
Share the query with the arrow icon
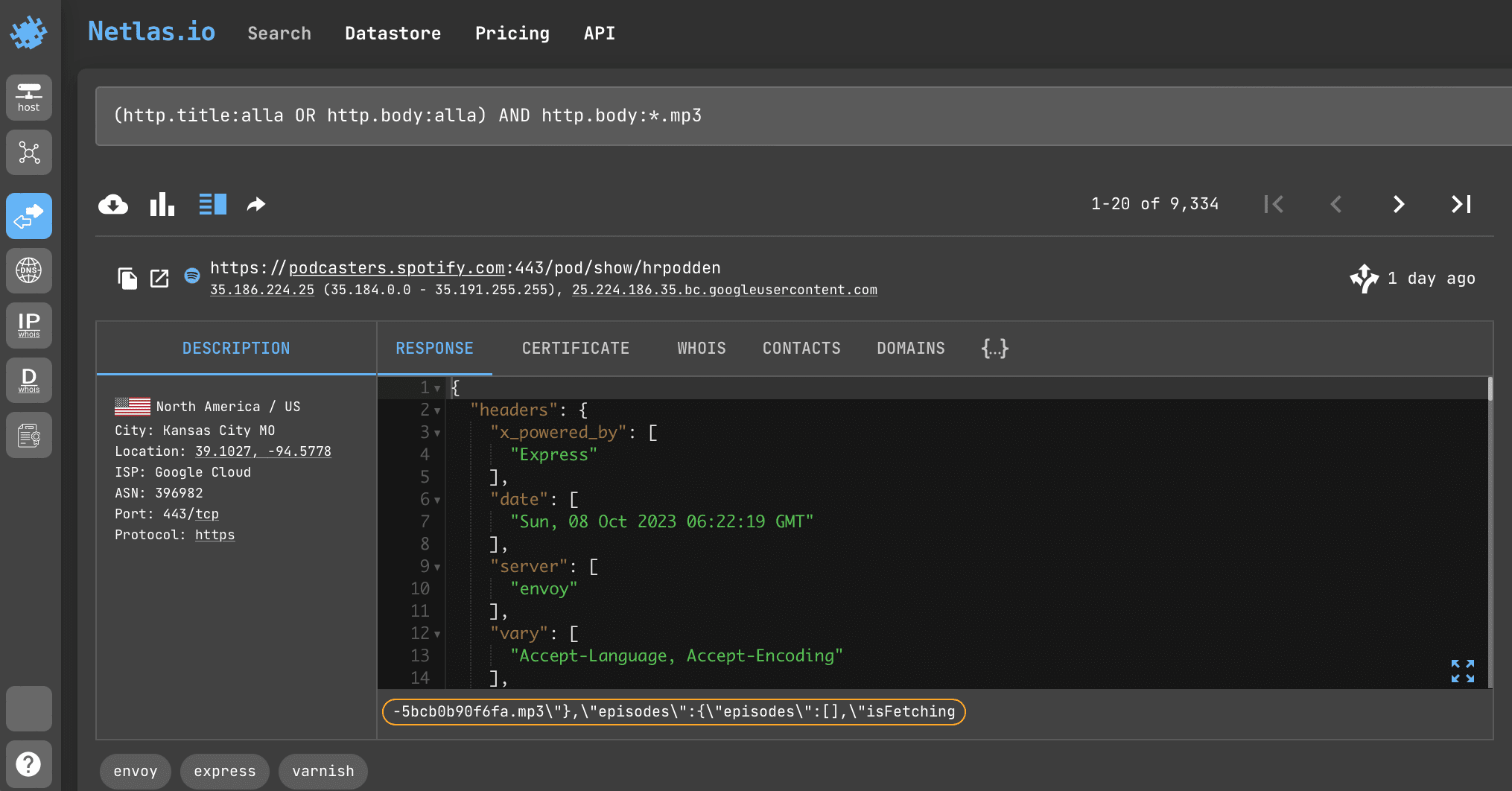tap(256, 204)
